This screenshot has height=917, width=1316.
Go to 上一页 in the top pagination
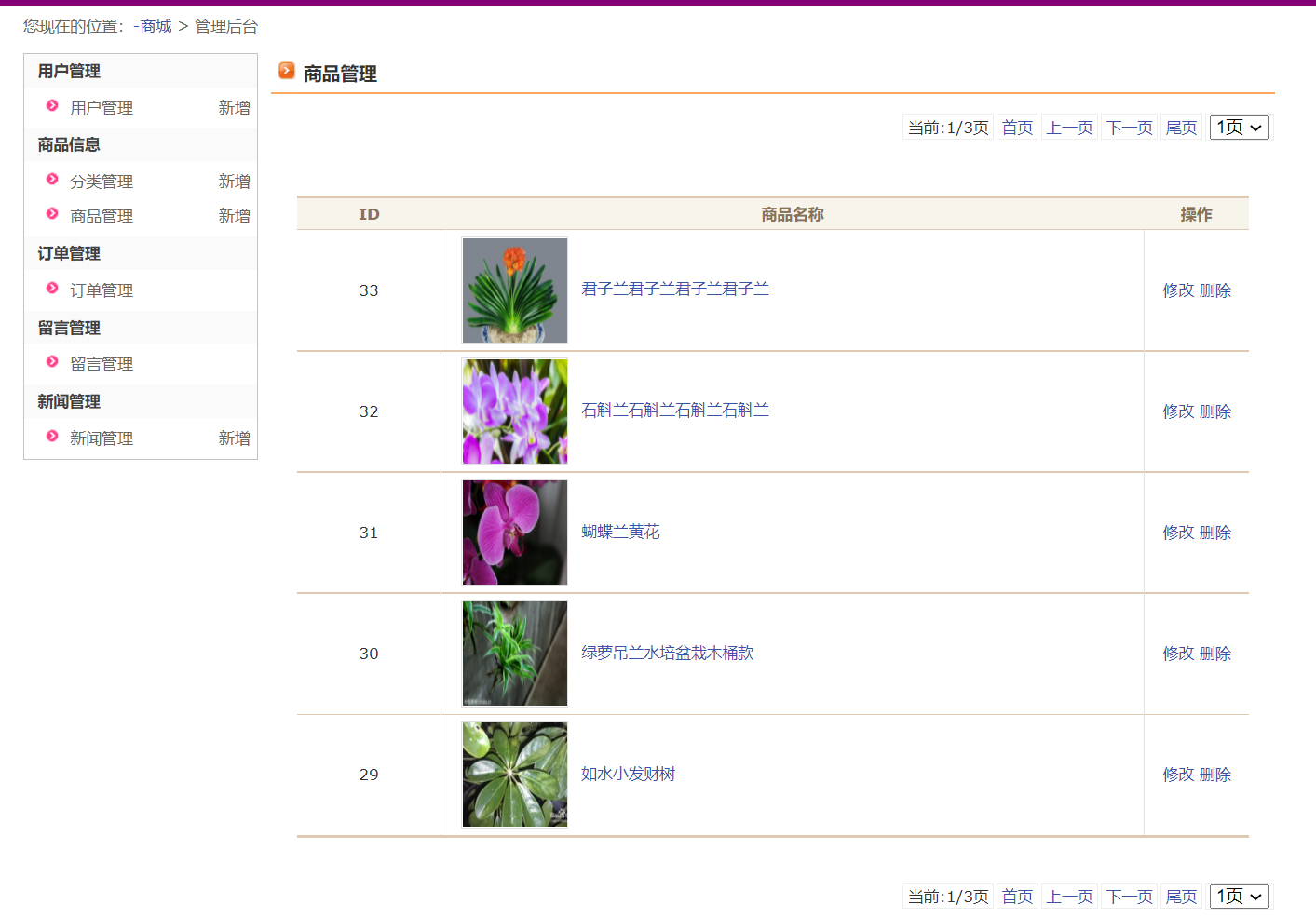click(x=1070, y=128)
